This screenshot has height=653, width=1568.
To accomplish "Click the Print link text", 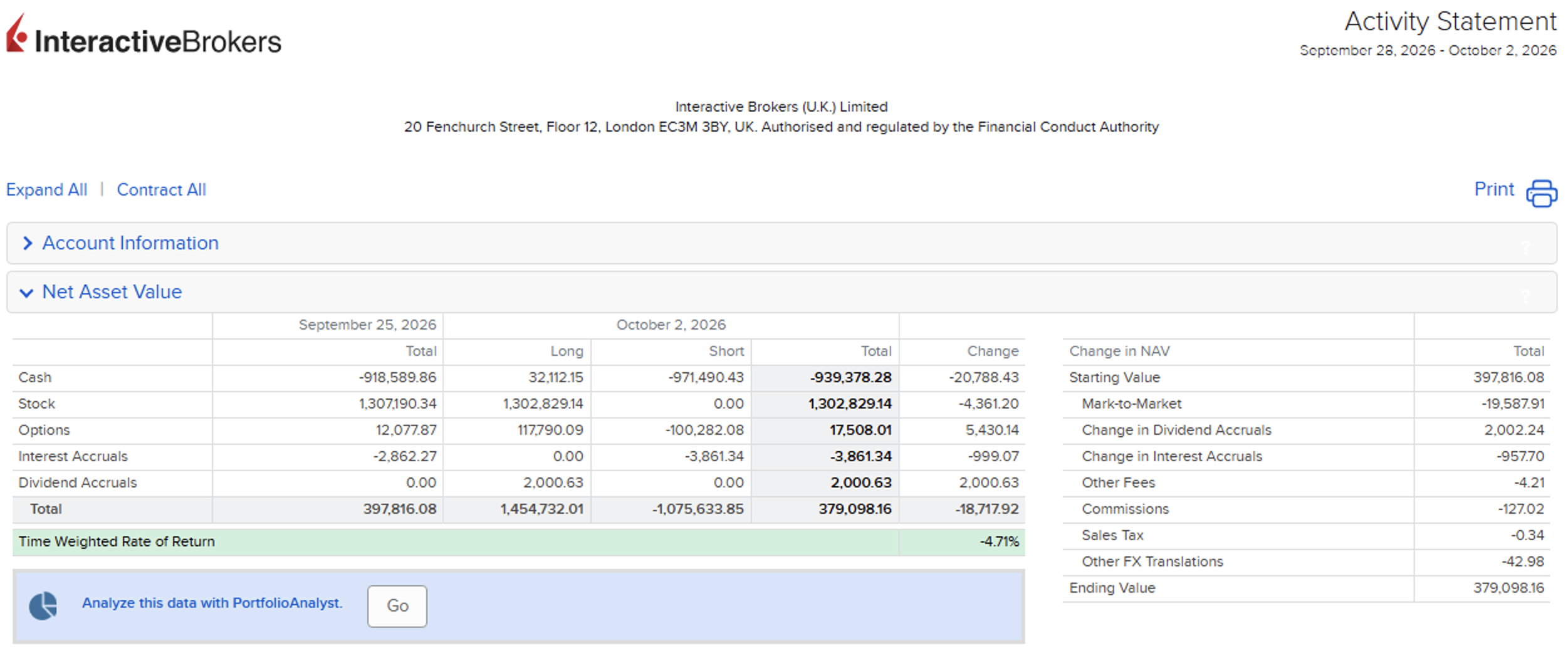I will 1494,189.
